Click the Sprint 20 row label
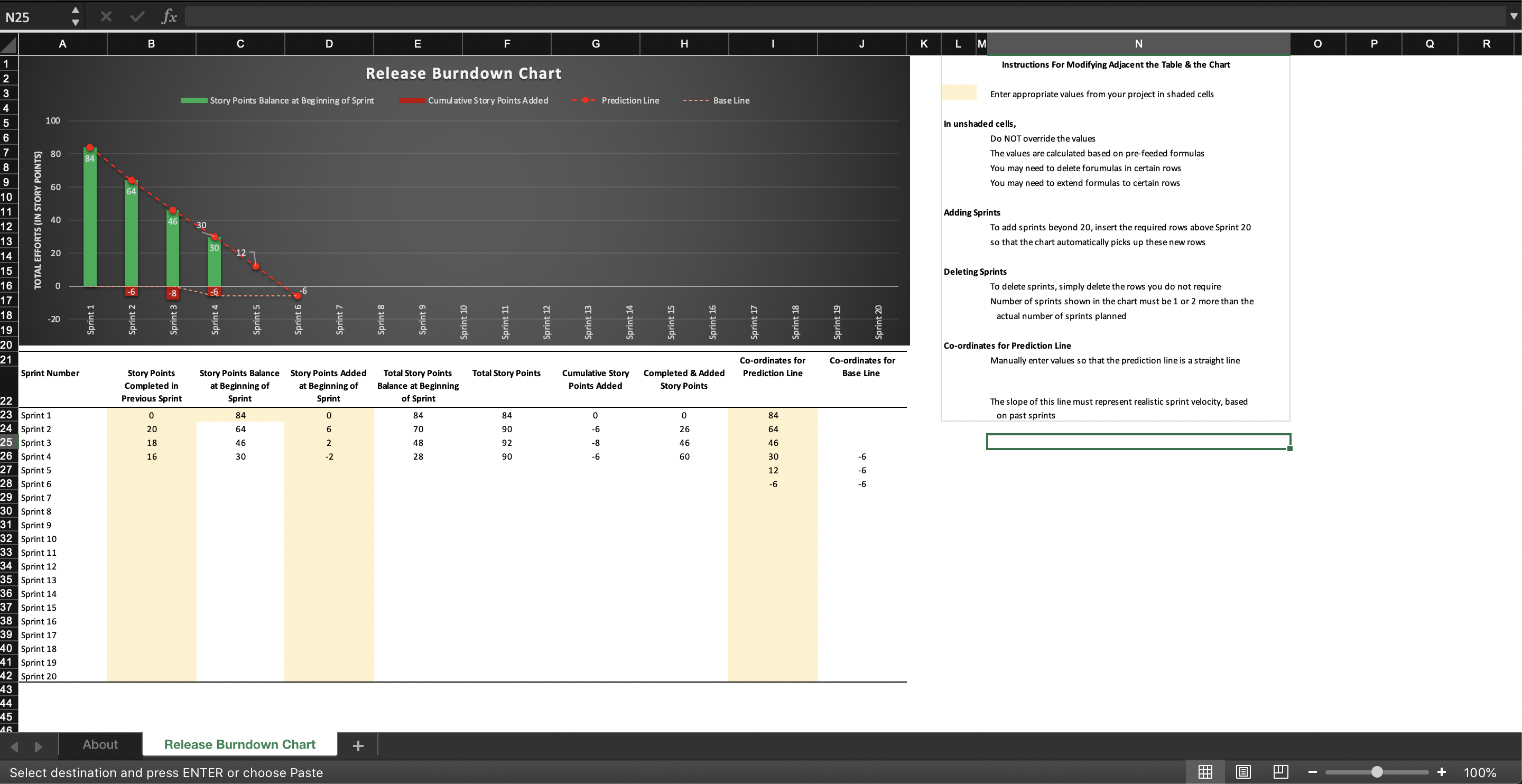Screen dimensions: 1522x784 tap(39, 676)
